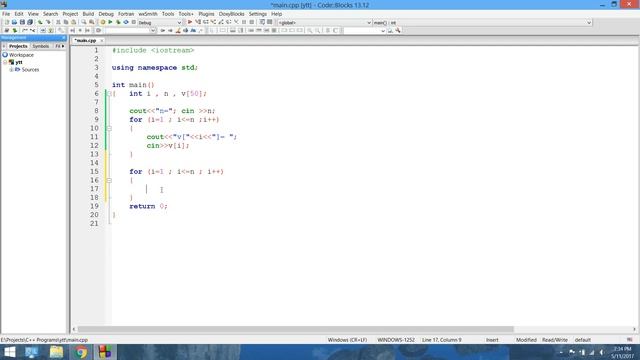Expand the Sources folder node
640x360 pixels.
[11, 70]
